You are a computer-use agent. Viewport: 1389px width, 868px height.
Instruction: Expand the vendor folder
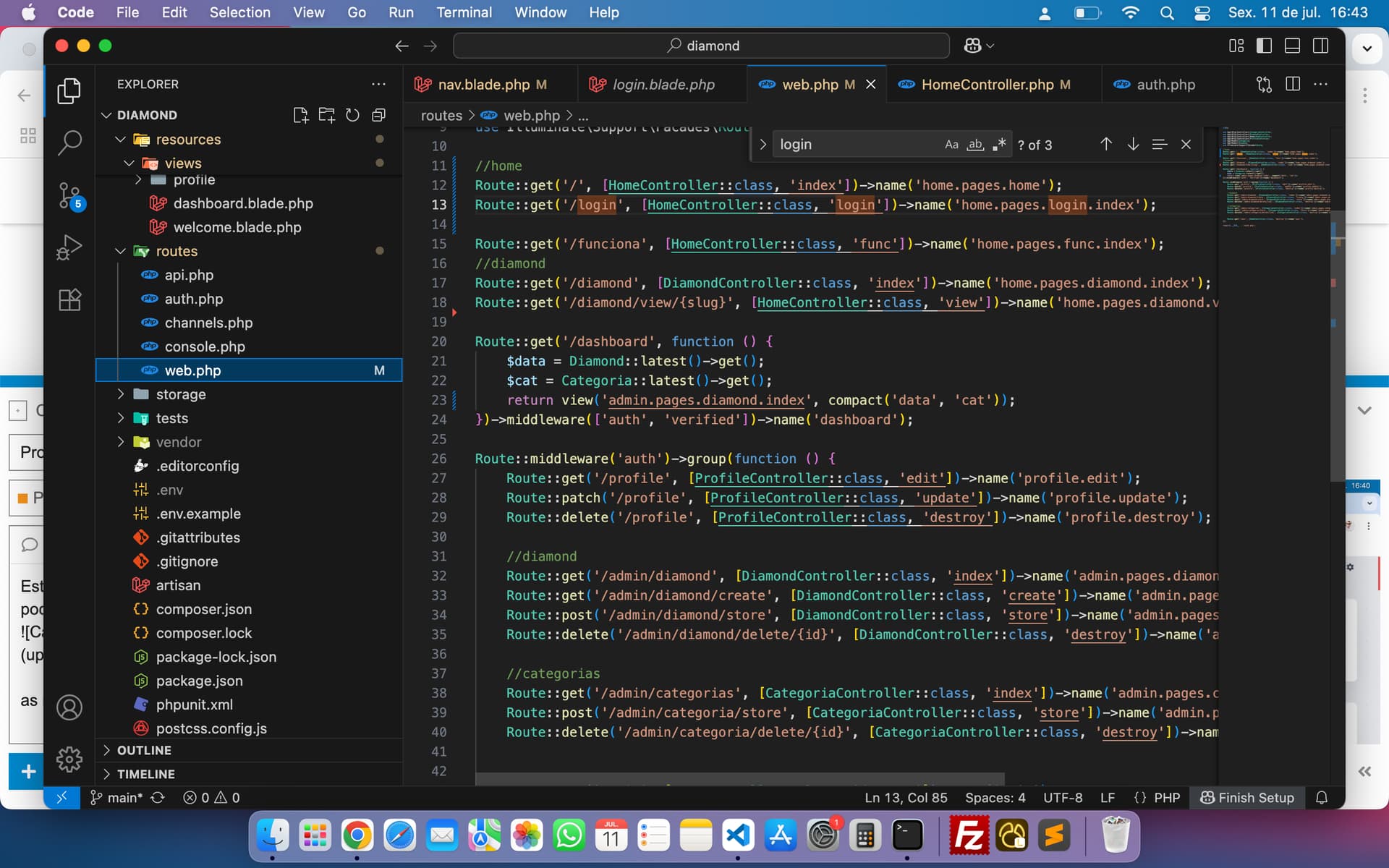click(121, 442)
